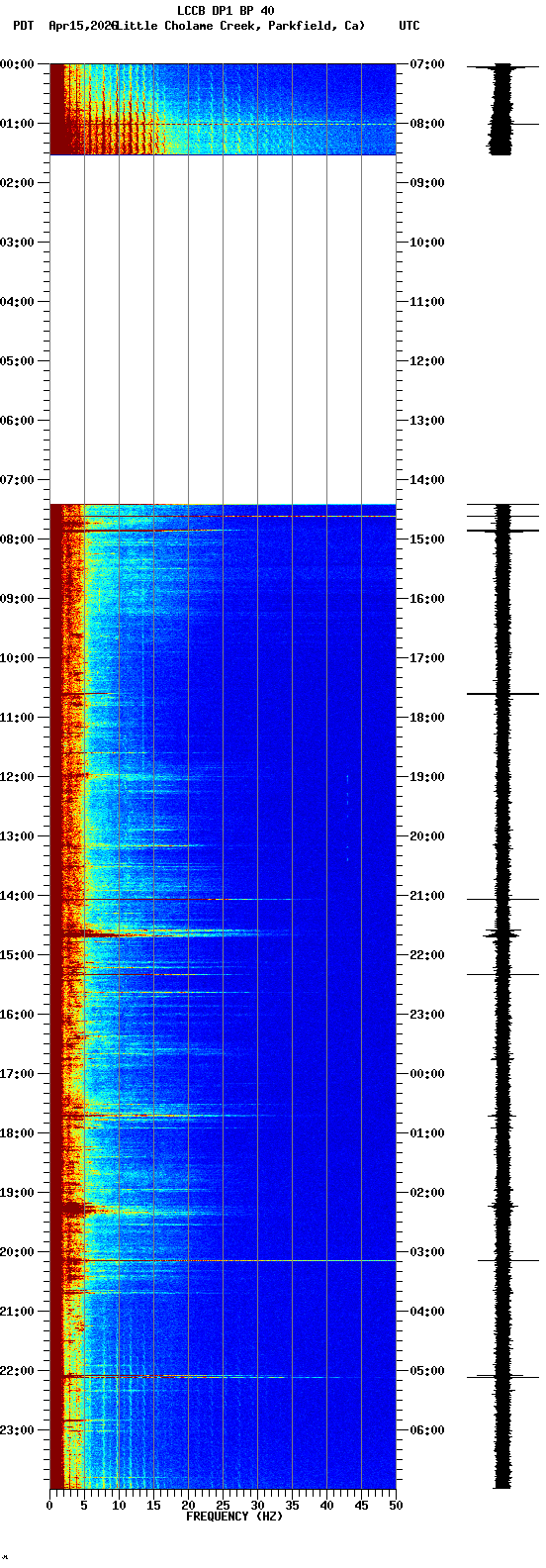546x1568 pixels.
Task: Click the '06:00' label on the UTC axis
Action: [427, 1430]
